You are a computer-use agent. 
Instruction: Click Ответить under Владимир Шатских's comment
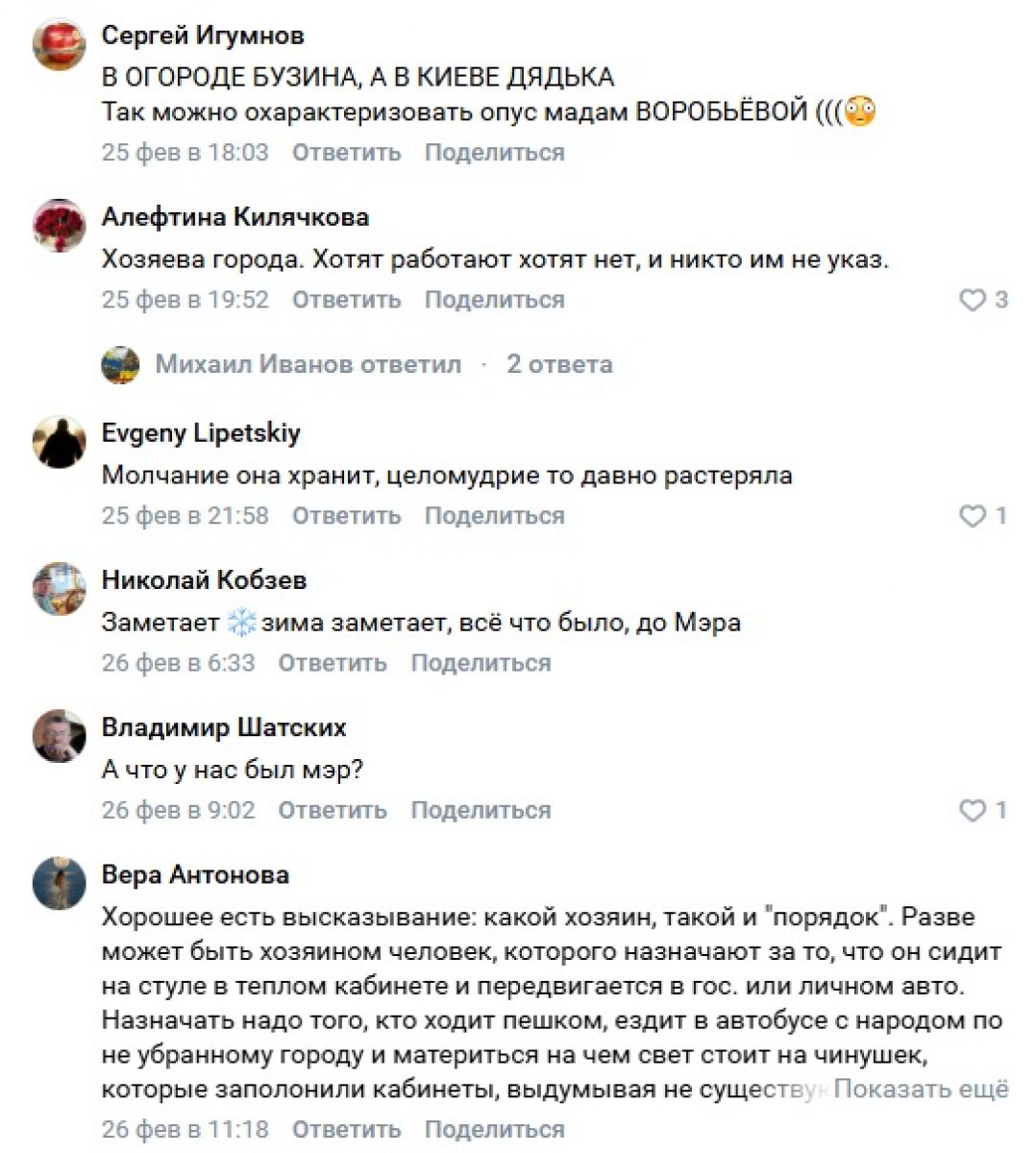333,810
